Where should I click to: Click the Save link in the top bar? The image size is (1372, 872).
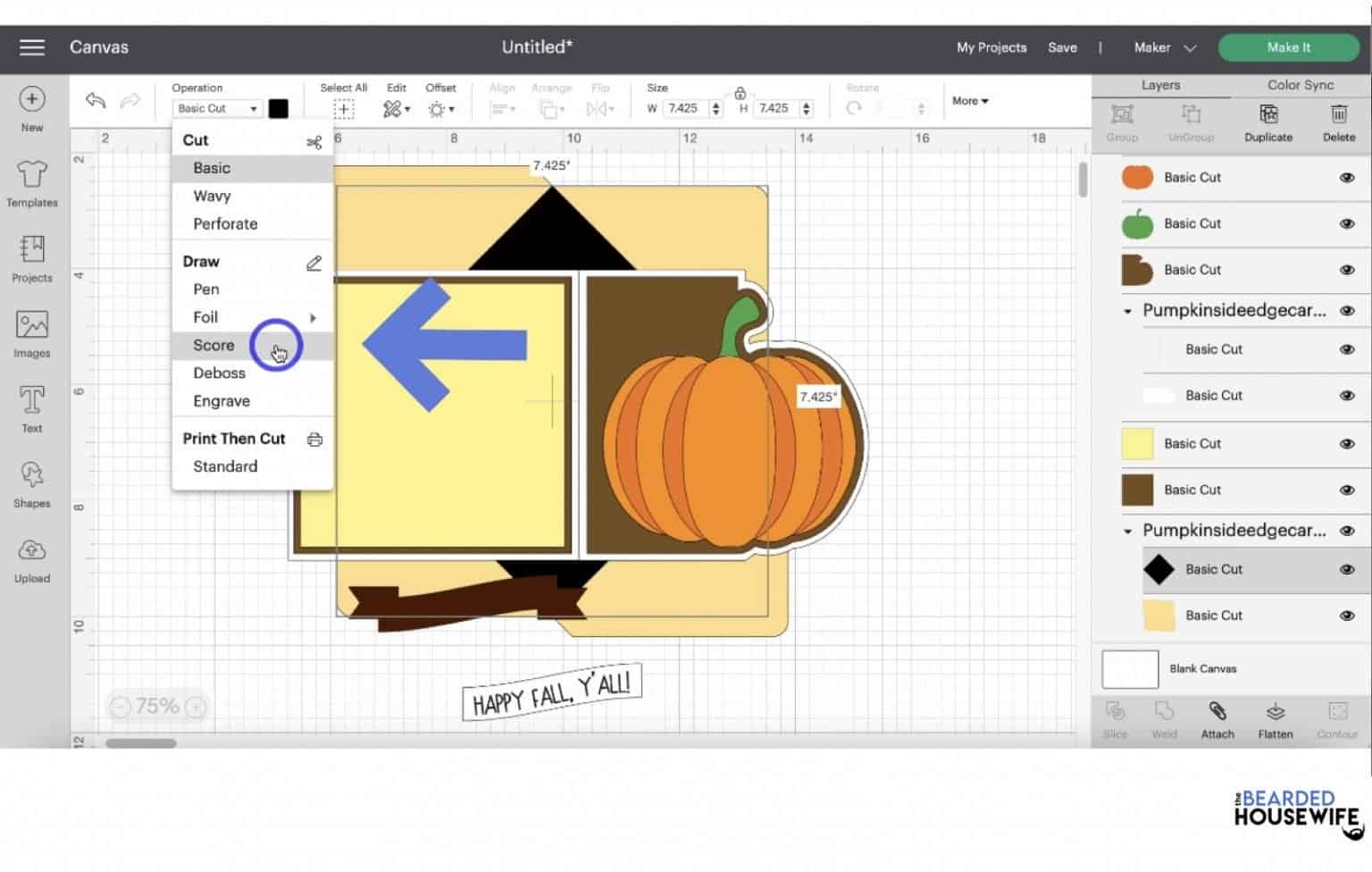pyautogui.click(x=1062, y=47)
